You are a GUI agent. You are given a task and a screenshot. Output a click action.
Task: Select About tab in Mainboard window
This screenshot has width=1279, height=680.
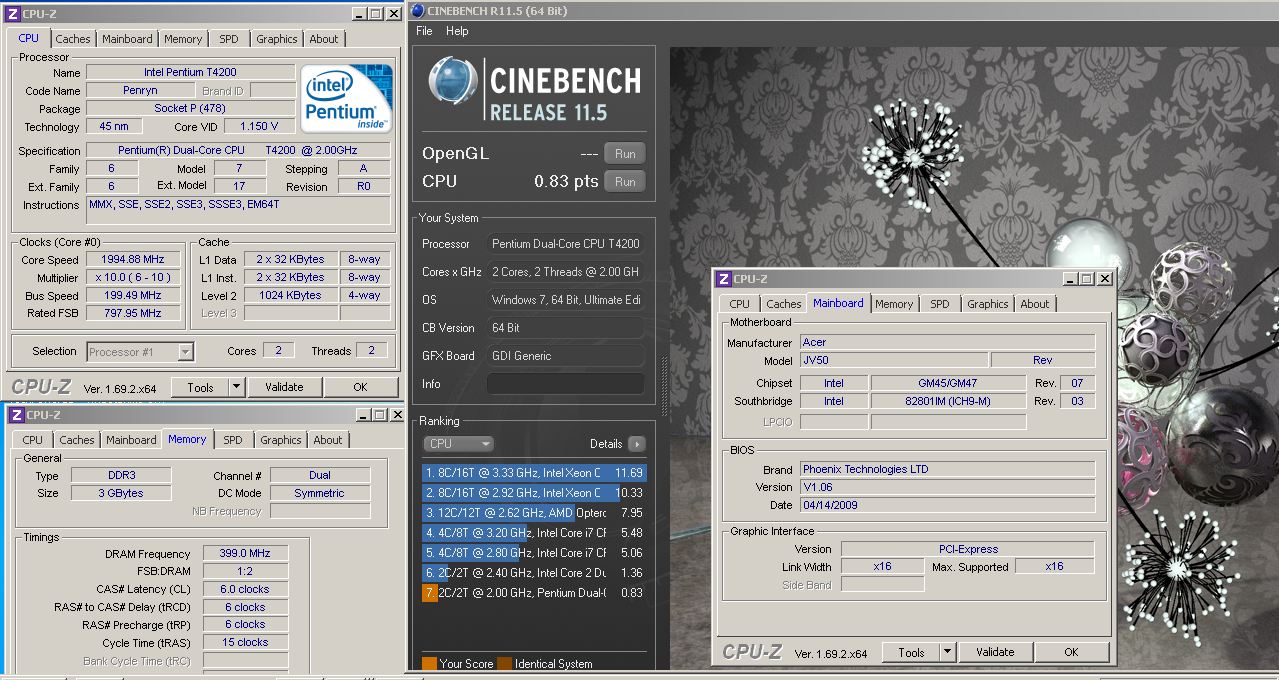point(1035,304)
